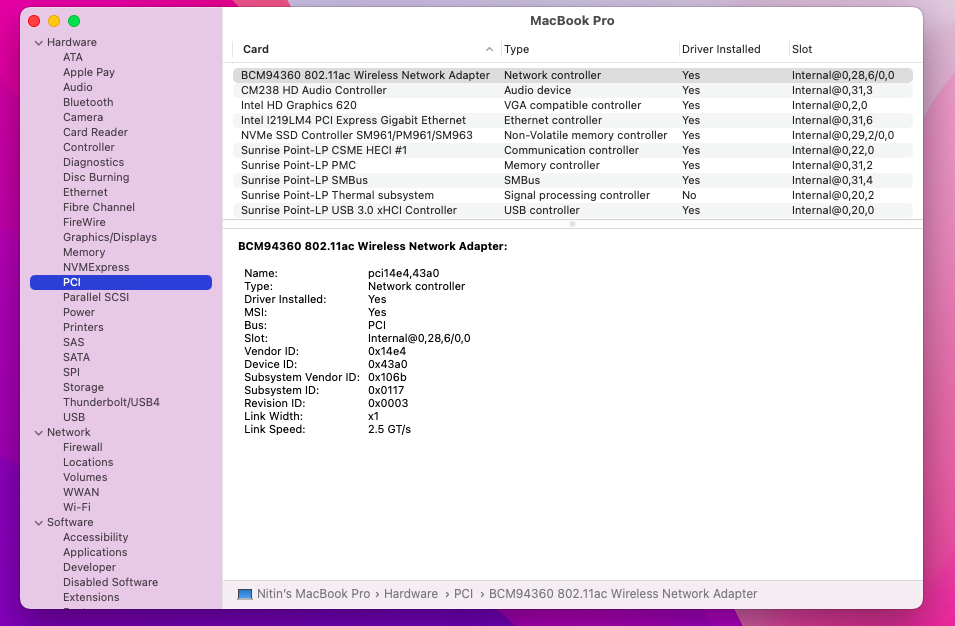Viewport: 955px width, 626px height.
Task: Click PCI in the breadcrumb path
Action: (x=464, y=593)
